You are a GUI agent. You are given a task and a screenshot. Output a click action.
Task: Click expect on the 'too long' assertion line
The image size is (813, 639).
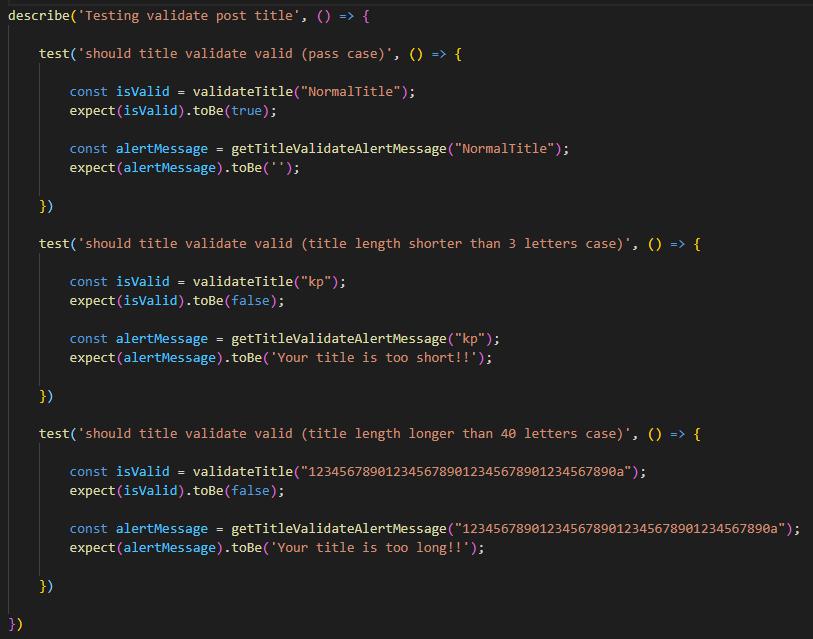coord(92,547)
